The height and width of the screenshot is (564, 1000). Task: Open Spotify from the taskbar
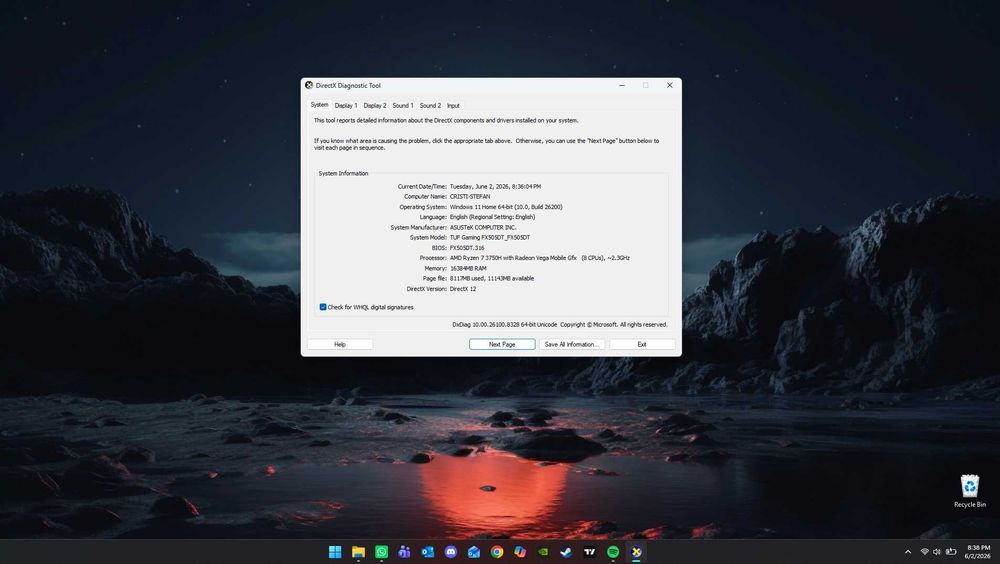tap(613, 552)
